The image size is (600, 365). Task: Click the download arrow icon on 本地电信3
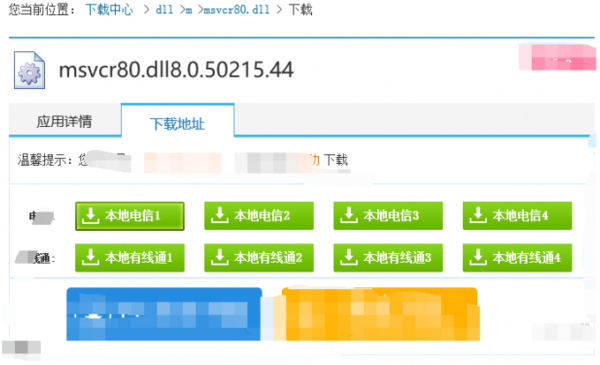coord(349,215)
